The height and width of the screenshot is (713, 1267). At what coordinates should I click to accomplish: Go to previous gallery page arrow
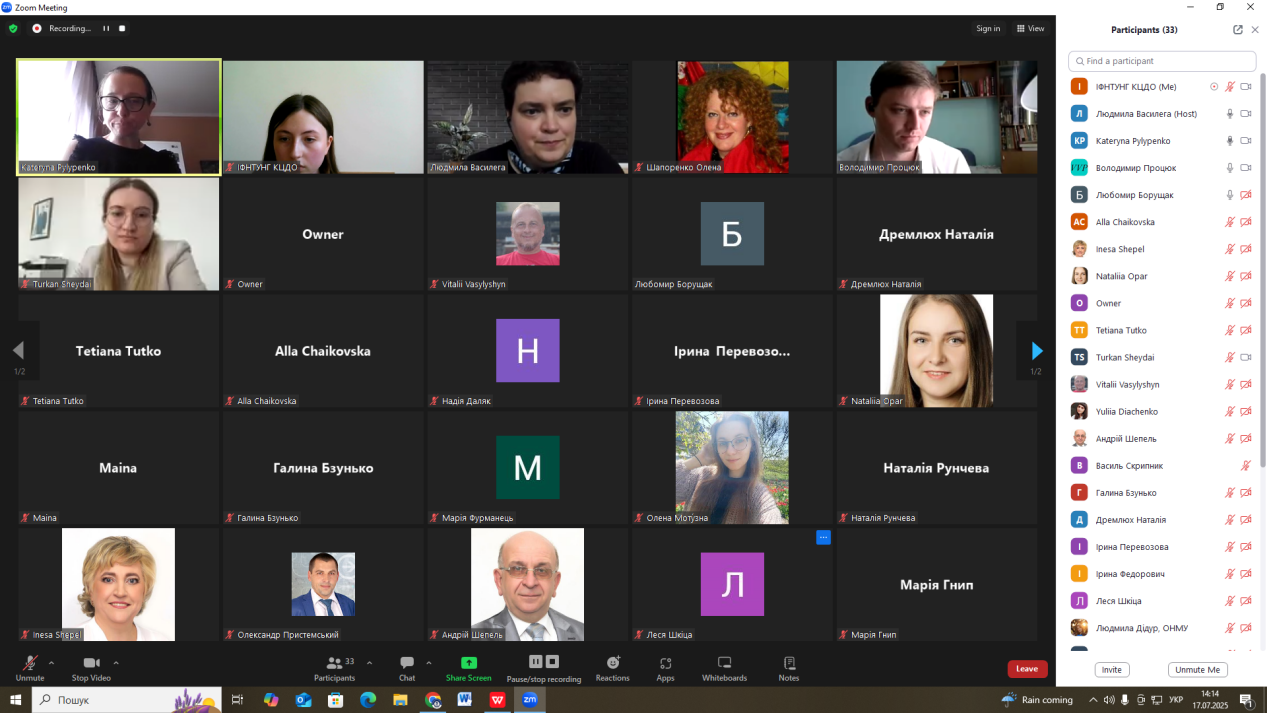[x=18, y=351]
